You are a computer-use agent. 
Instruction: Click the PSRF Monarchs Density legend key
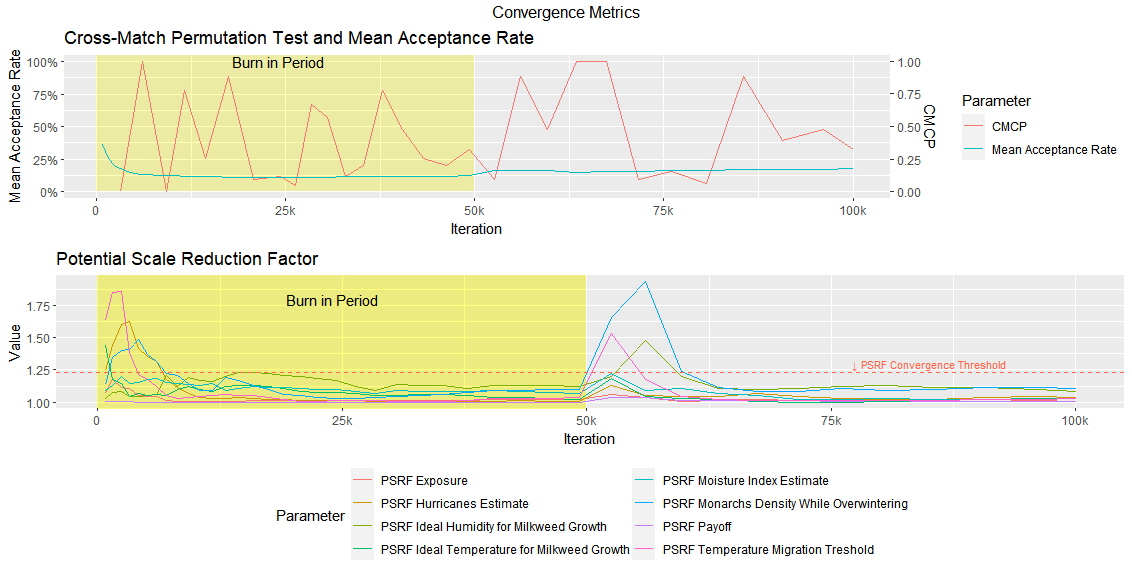[x=645, y=503]
